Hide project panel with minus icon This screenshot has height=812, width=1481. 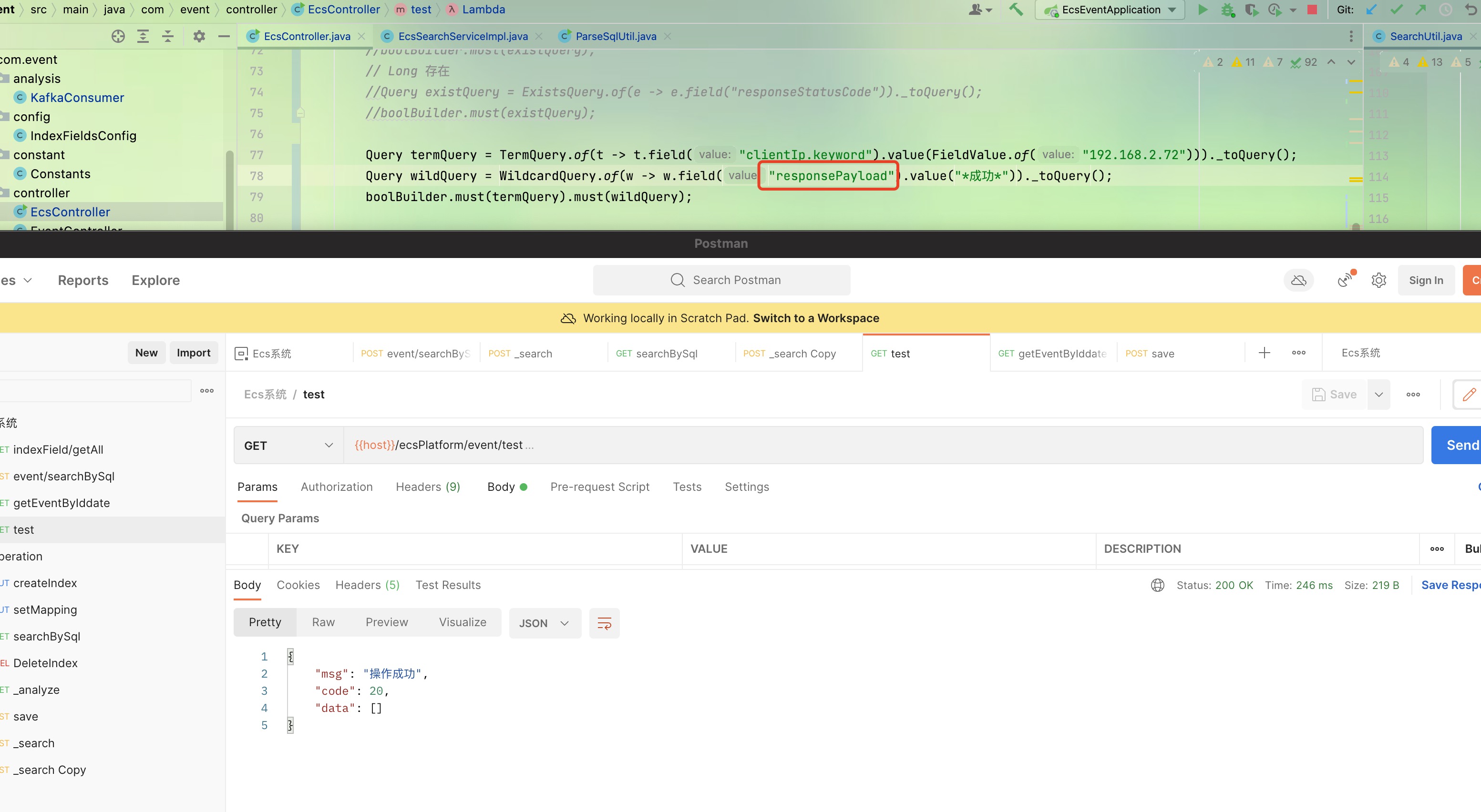pyautogui.click(x=224, y=36)
